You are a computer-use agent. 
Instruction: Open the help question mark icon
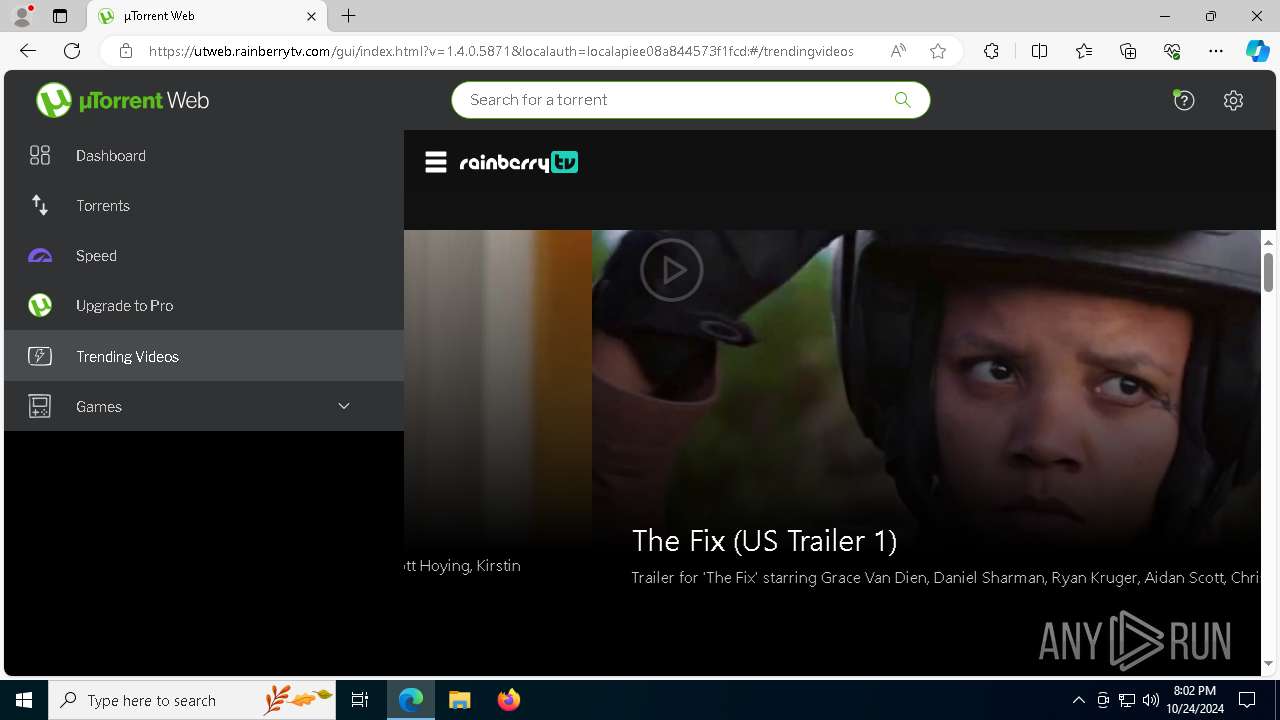[x=1184, y=100]
